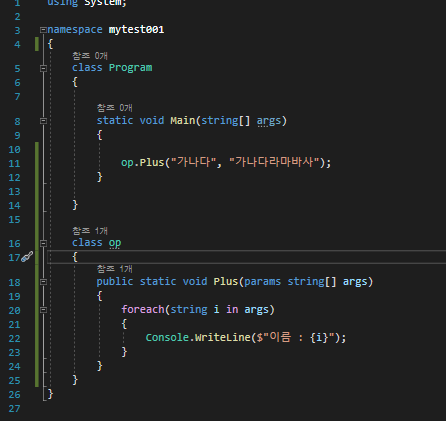Collapse the foreach loop block

43,310
